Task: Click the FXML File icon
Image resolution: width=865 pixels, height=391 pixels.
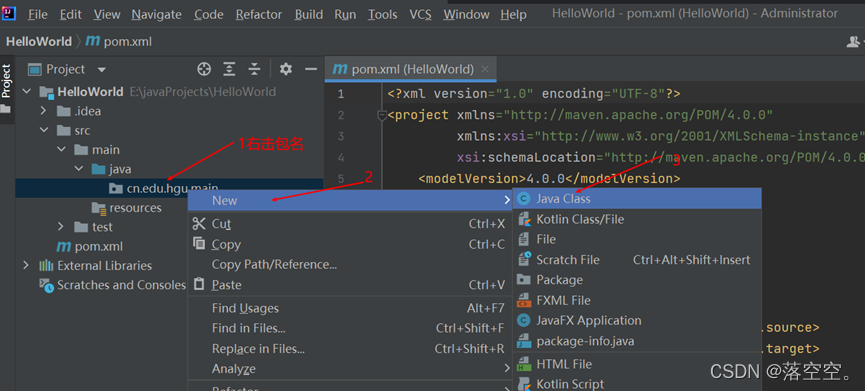Action: pyautogui.click(x=524, y=301)
